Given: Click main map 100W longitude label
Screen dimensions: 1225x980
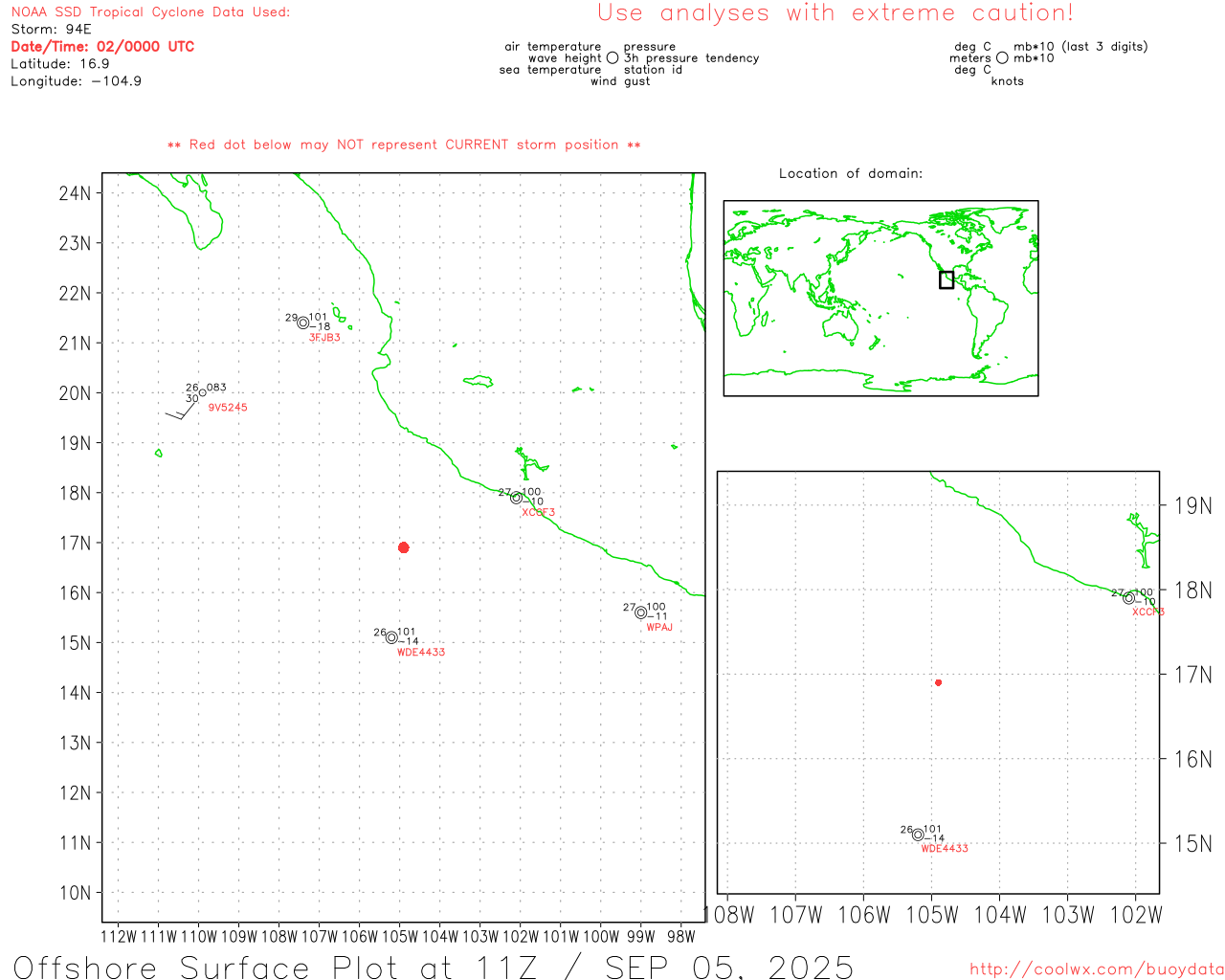Looking at the screenshot, I should coord(600,937).
